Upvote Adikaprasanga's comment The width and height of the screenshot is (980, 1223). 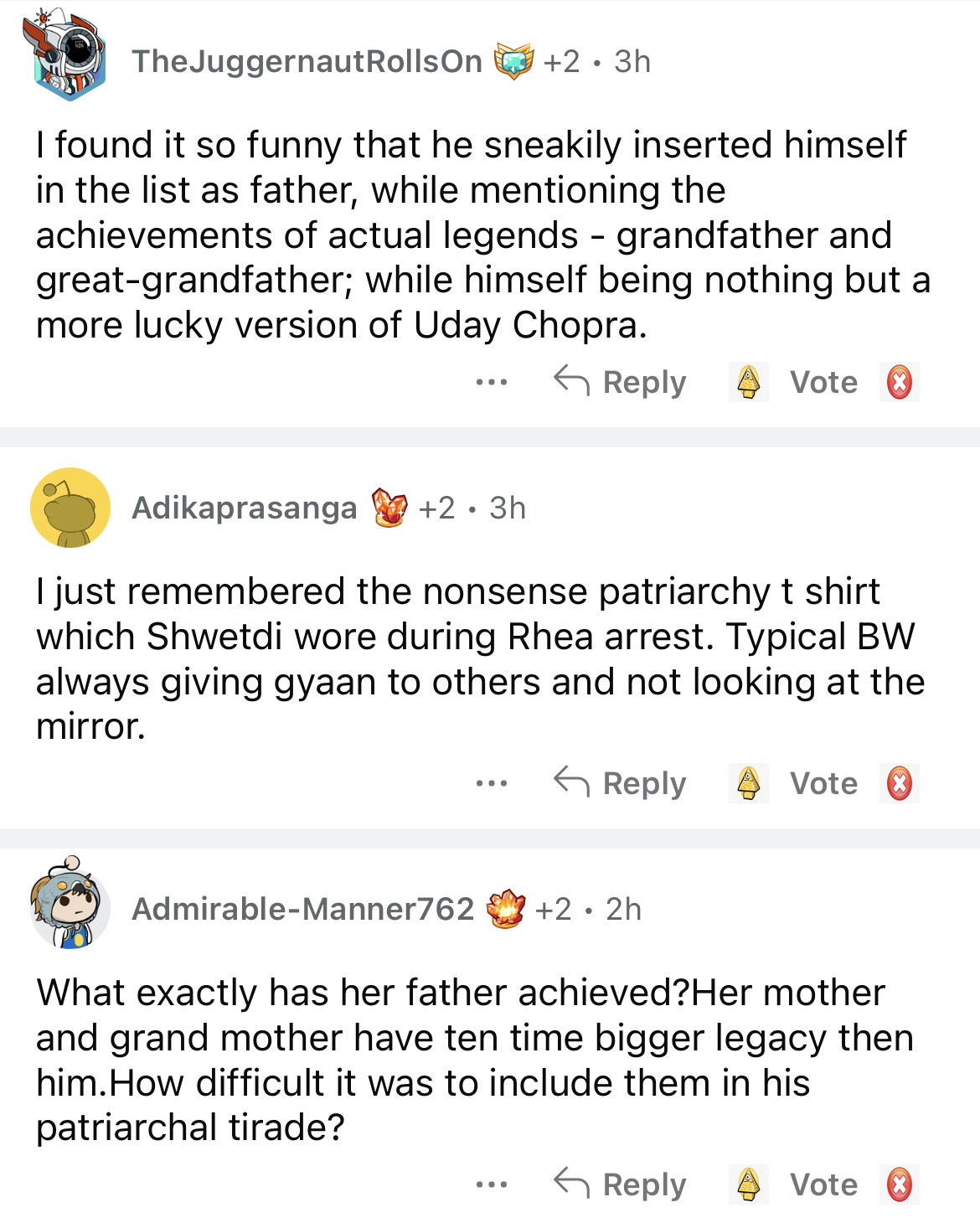[748, 783]
